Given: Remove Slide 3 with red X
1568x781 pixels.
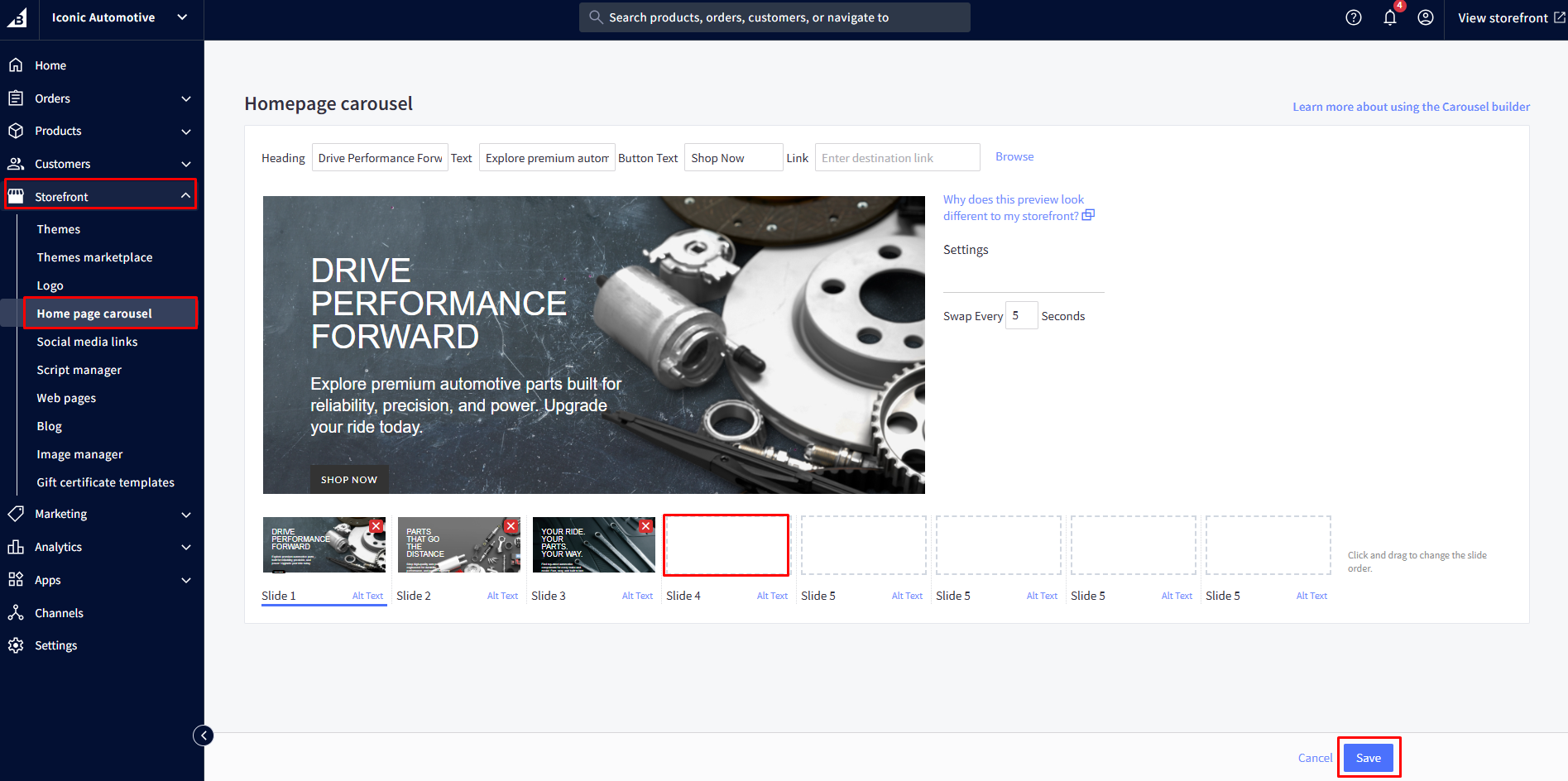Looking at the screenshot, I should [646, 526].
